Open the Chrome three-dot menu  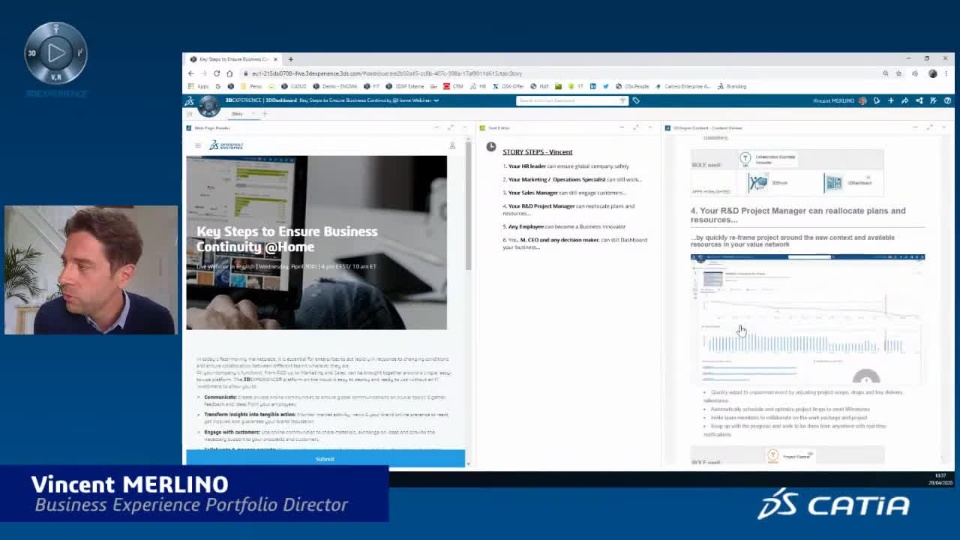pos(946,73)
